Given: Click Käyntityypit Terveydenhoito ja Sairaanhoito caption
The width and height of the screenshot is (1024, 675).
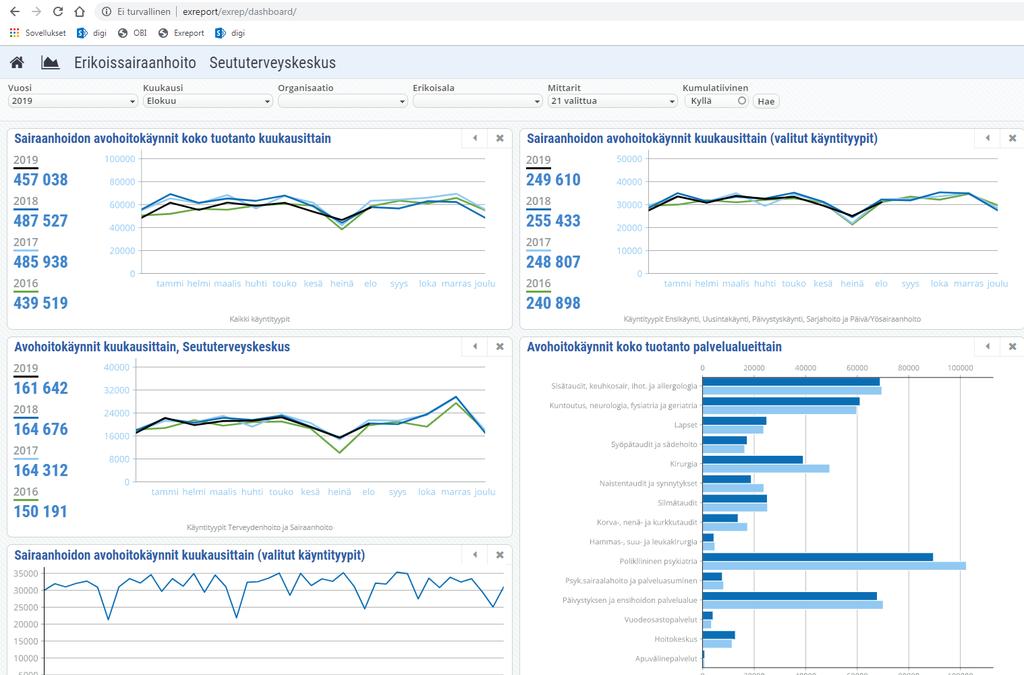Looking at the screenshot, I should click(x=260, y=527).
